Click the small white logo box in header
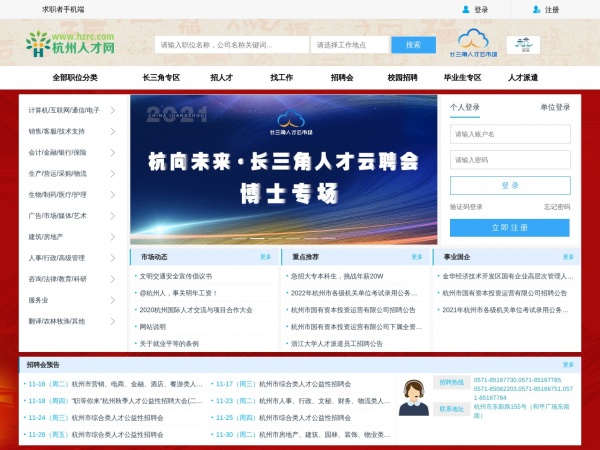 [x=523, y=45]
